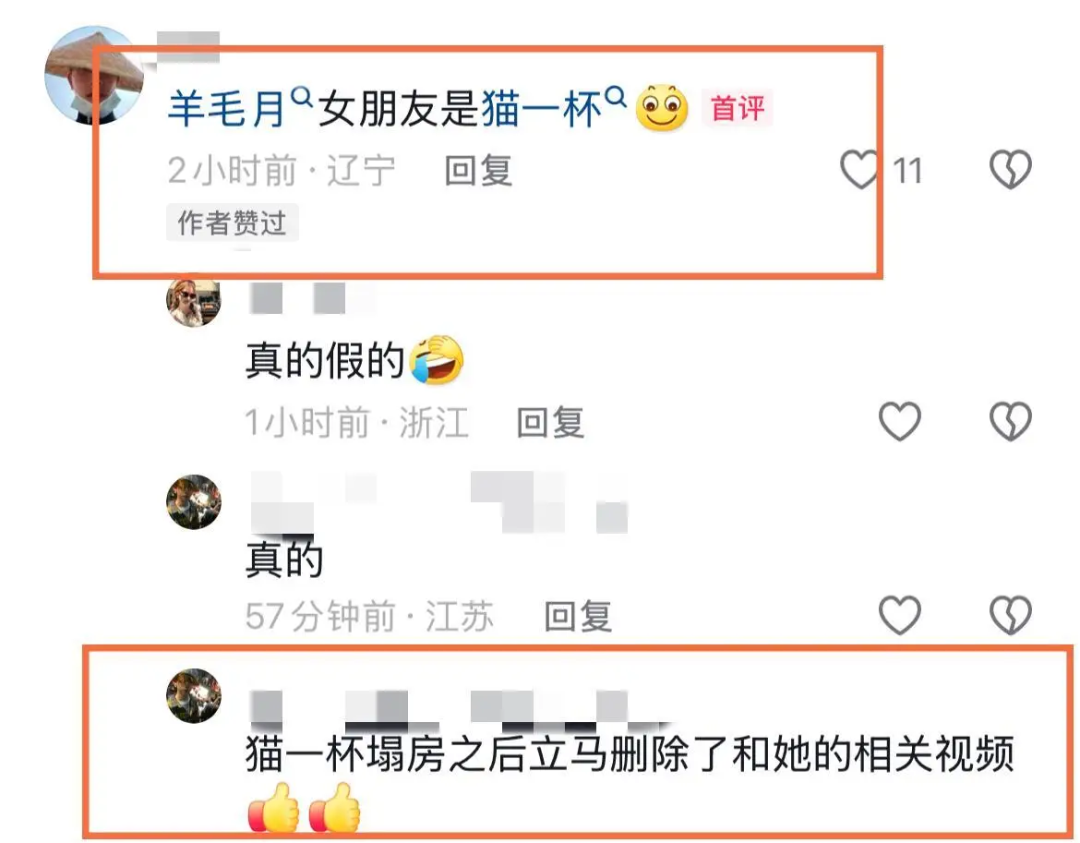Tap the 首评 first-comment badge

pyautogui.click(x=738, y=109)
